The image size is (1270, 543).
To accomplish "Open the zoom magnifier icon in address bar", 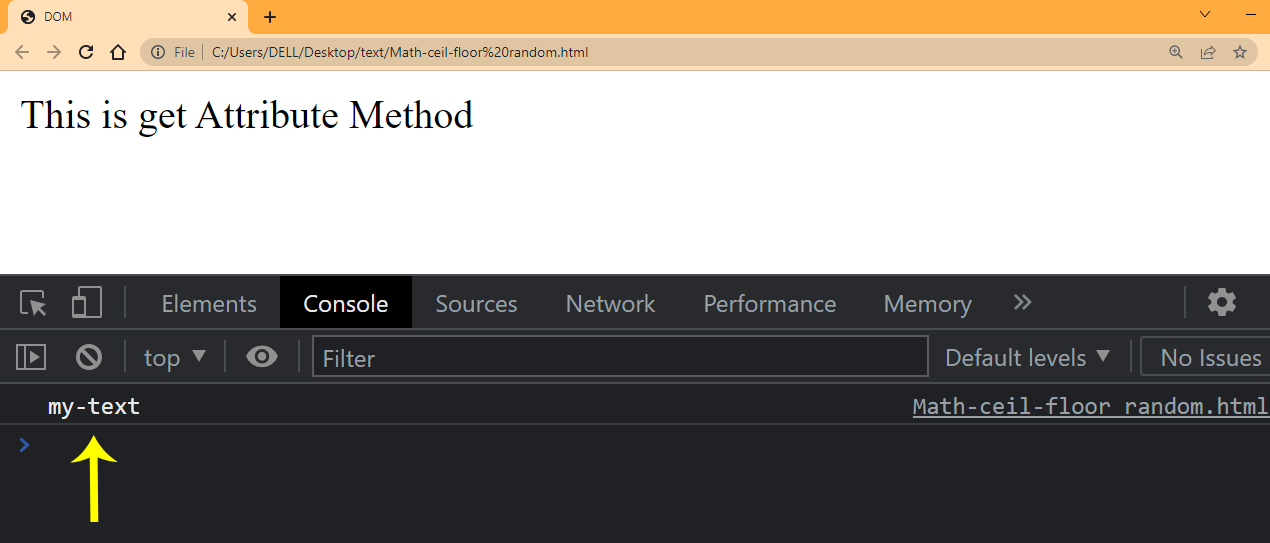I will click(x=1176, y=52).
